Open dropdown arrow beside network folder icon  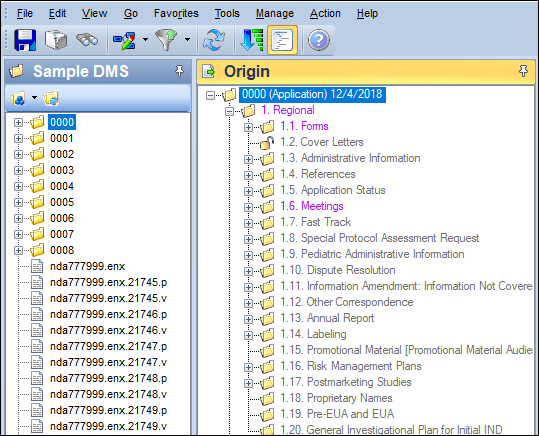point(34,98)
